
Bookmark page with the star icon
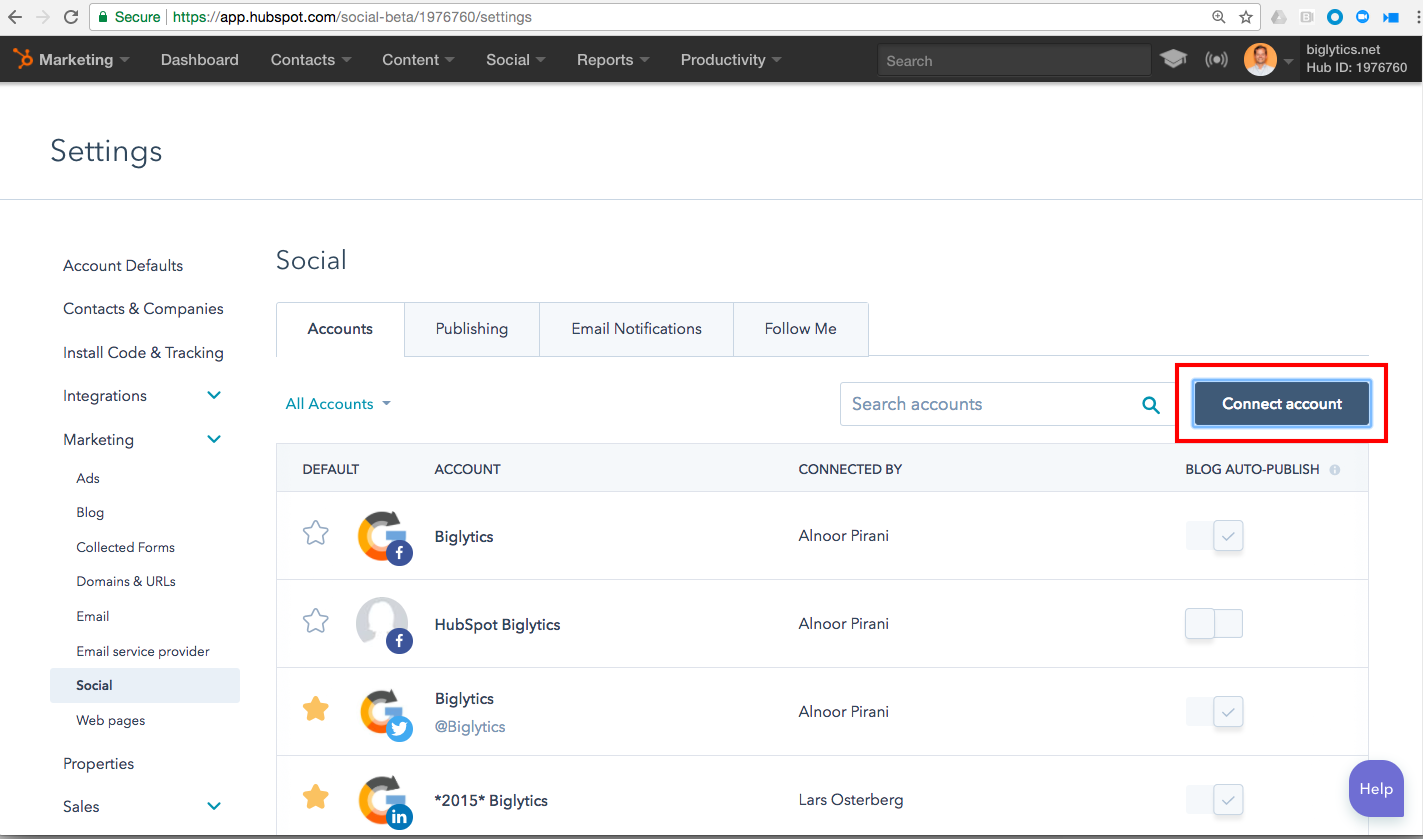click(1246, 17)
